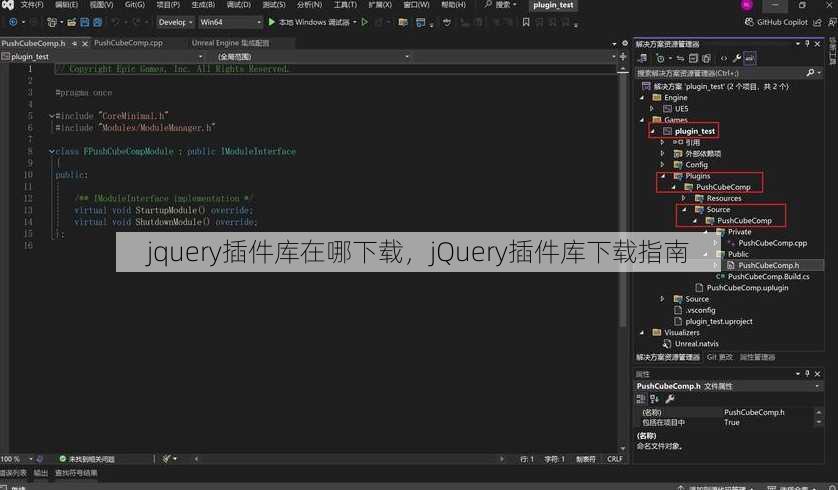Open the 编辑(E) menu

point(66,5)
